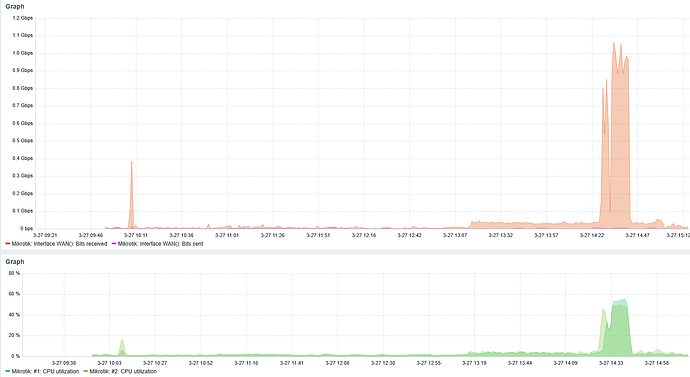This screenshot has height=377, width=690.
Task: Click the 3-27 13:07 time label
Action: coord(455,235)
